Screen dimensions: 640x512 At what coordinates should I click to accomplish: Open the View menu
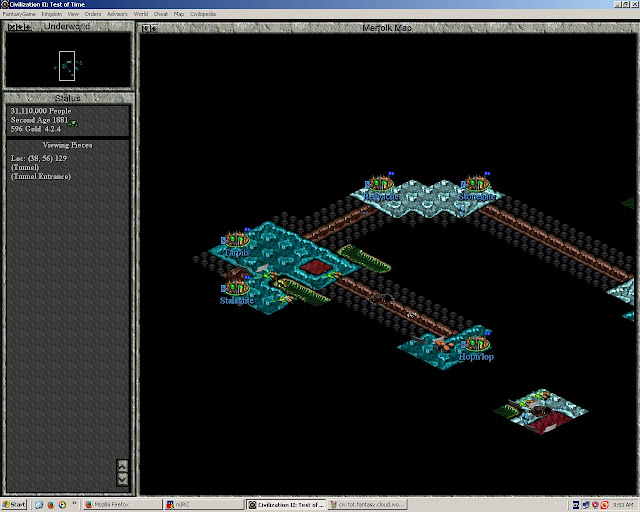[x=73, y=14]
